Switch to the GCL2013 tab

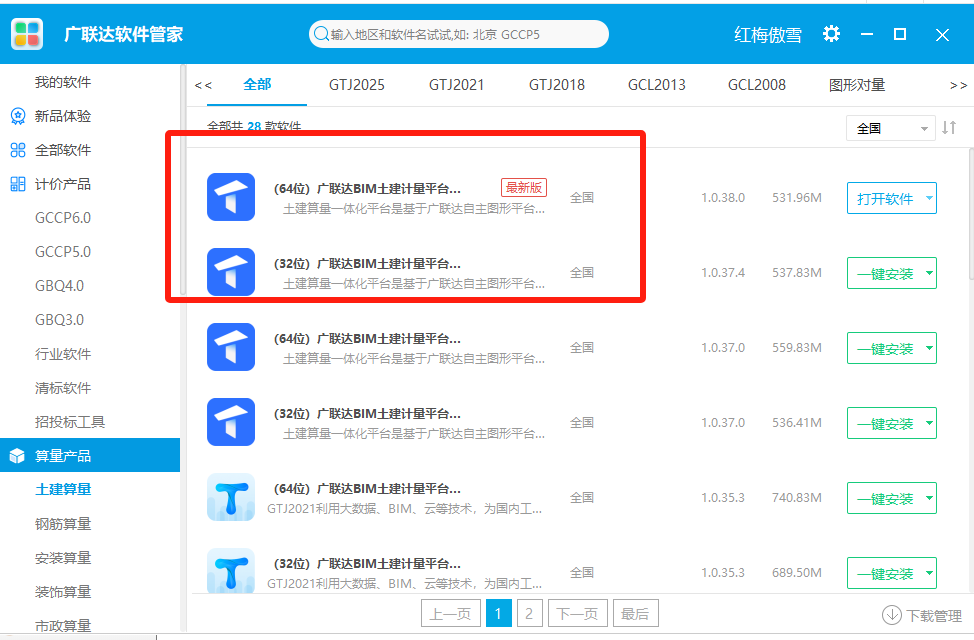657,85
